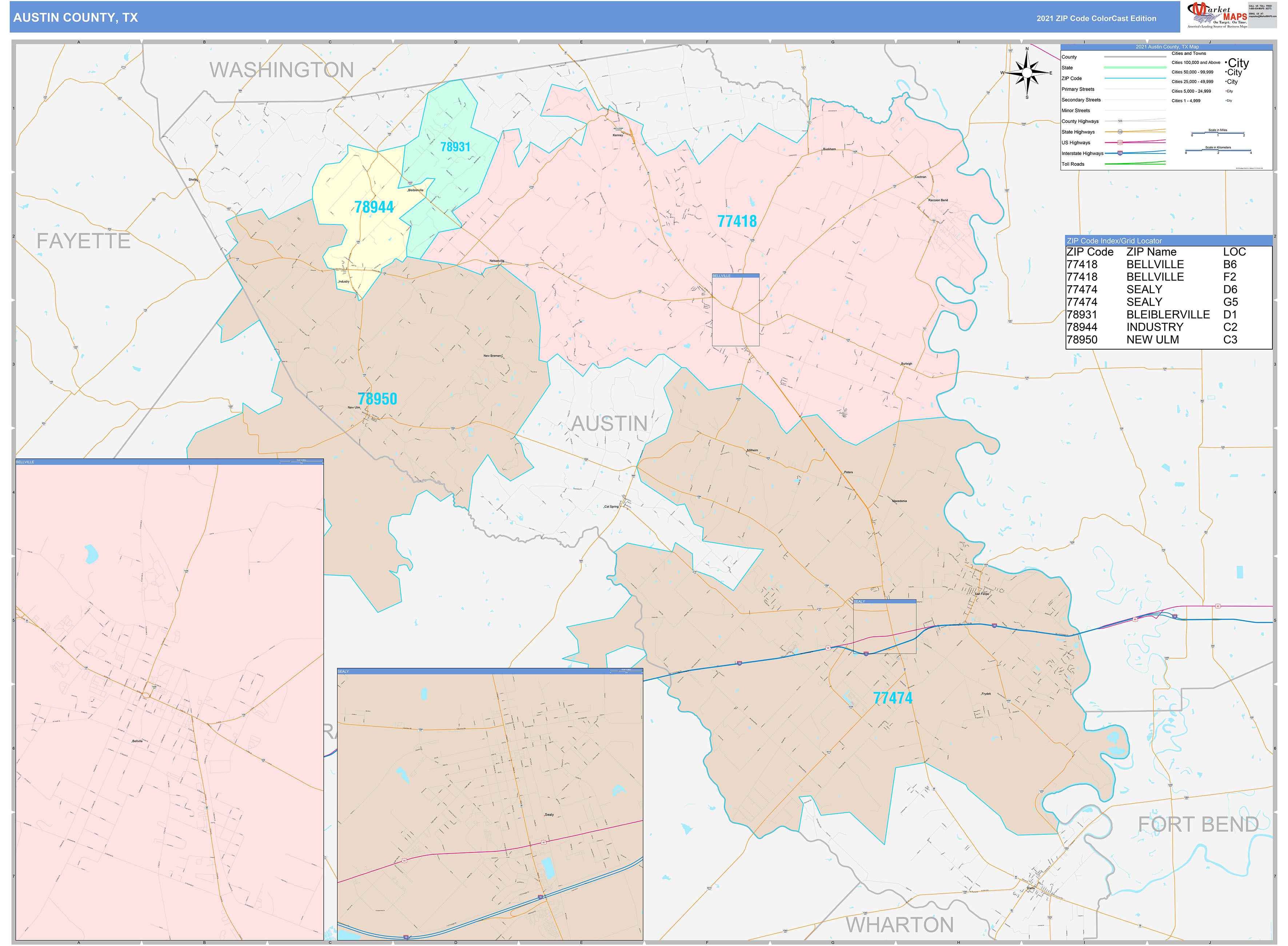Click the green State line sample in the legend
The width and height of the screenshot is (1288, 946).
click(x=1135, y=68)
